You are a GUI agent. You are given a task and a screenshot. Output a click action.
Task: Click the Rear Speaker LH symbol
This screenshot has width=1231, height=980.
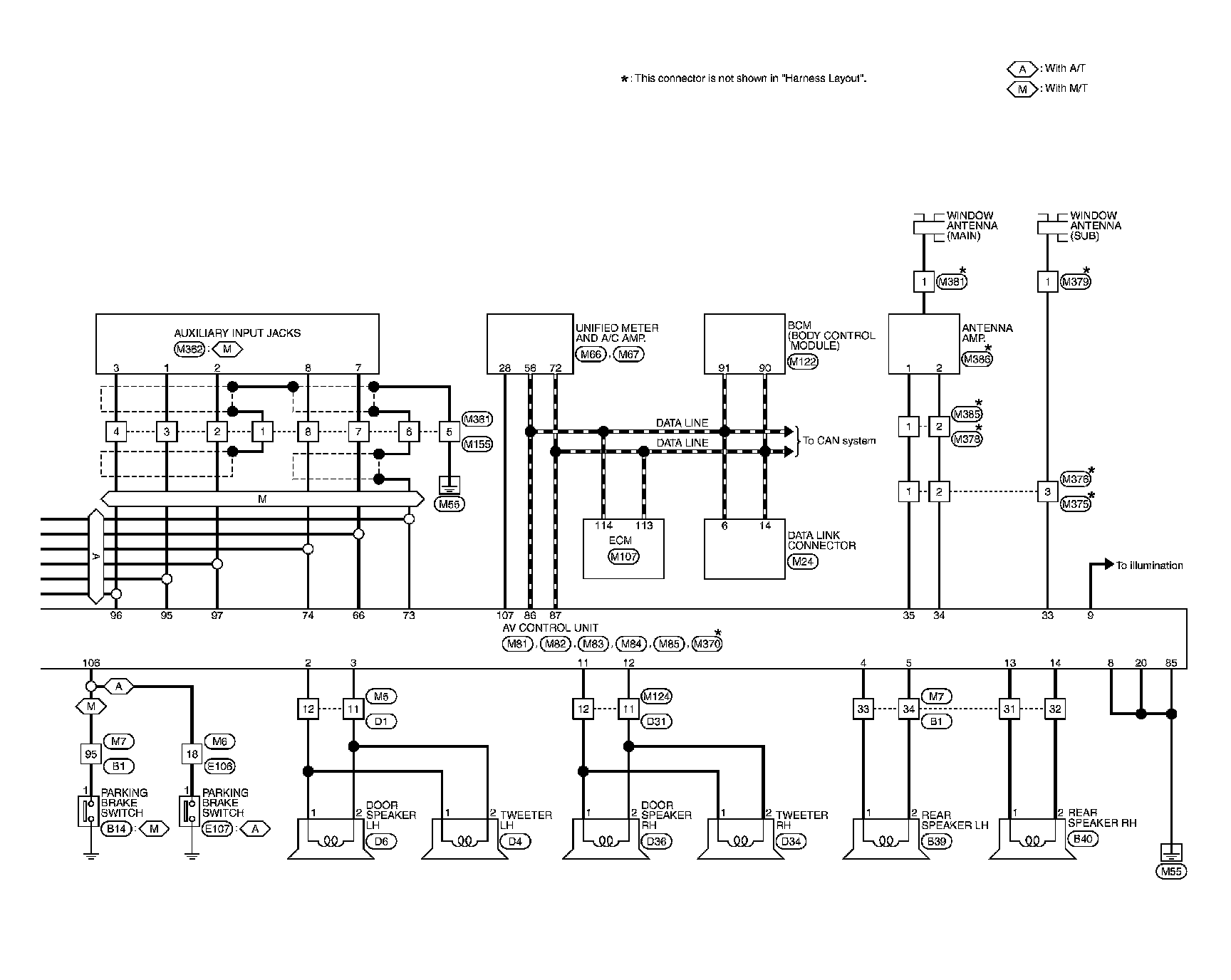point(885,840)
